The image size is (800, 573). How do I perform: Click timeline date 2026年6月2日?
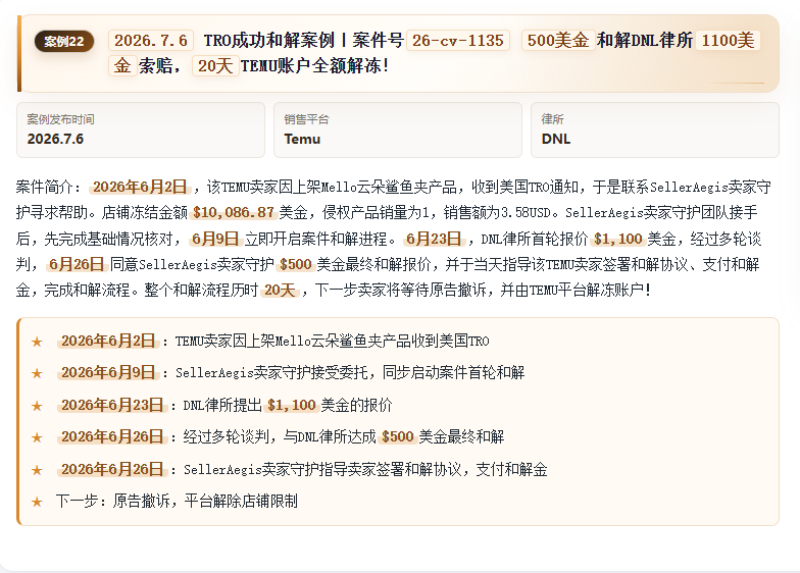point(108,341)
